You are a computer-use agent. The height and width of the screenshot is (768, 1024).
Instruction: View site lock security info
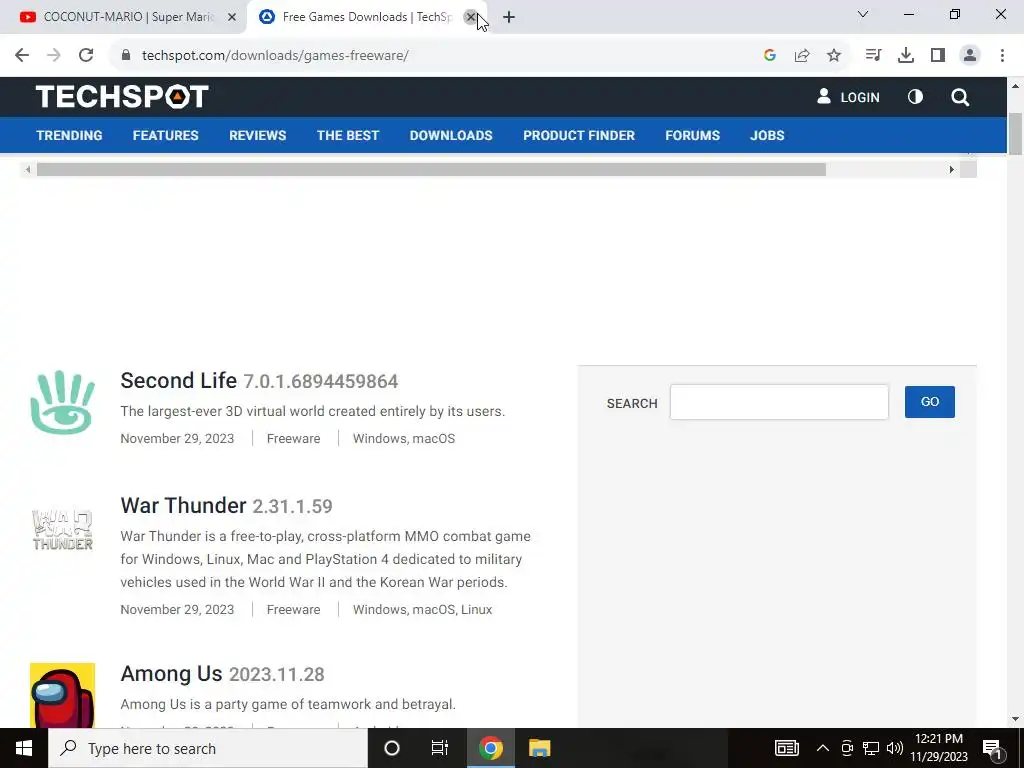pyautogui.click(x=126, y=56)
